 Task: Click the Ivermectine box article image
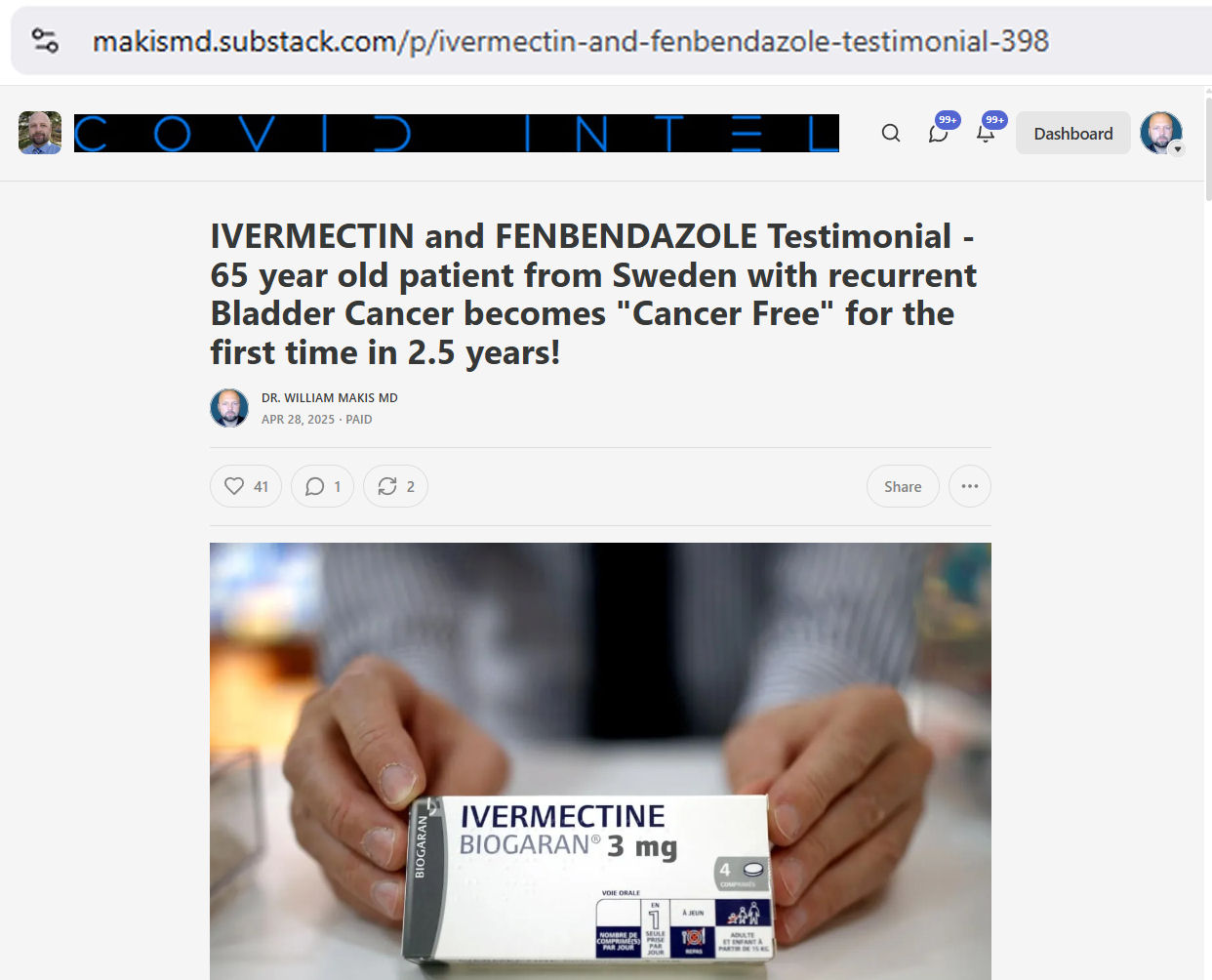coord(600,761)
